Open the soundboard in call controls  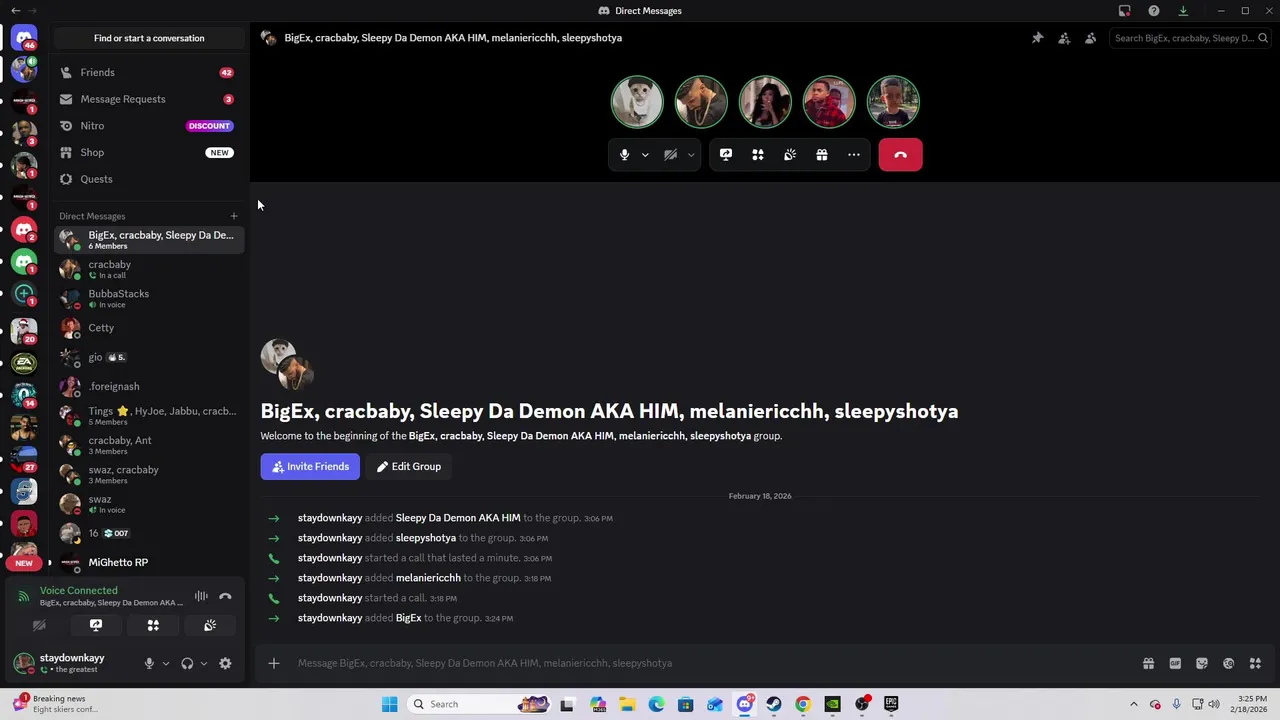coord(790,155)
